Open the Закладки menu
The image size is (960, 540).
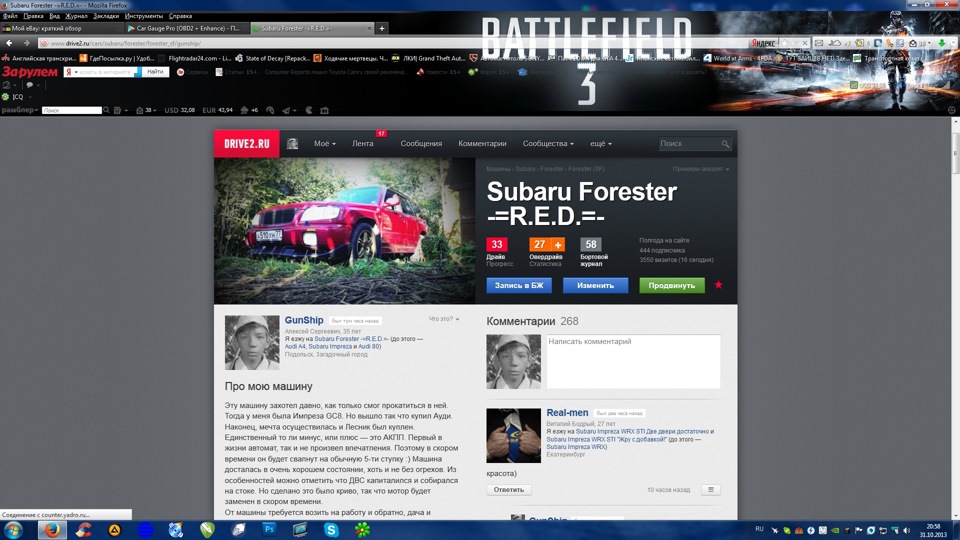tap(106, 16)
